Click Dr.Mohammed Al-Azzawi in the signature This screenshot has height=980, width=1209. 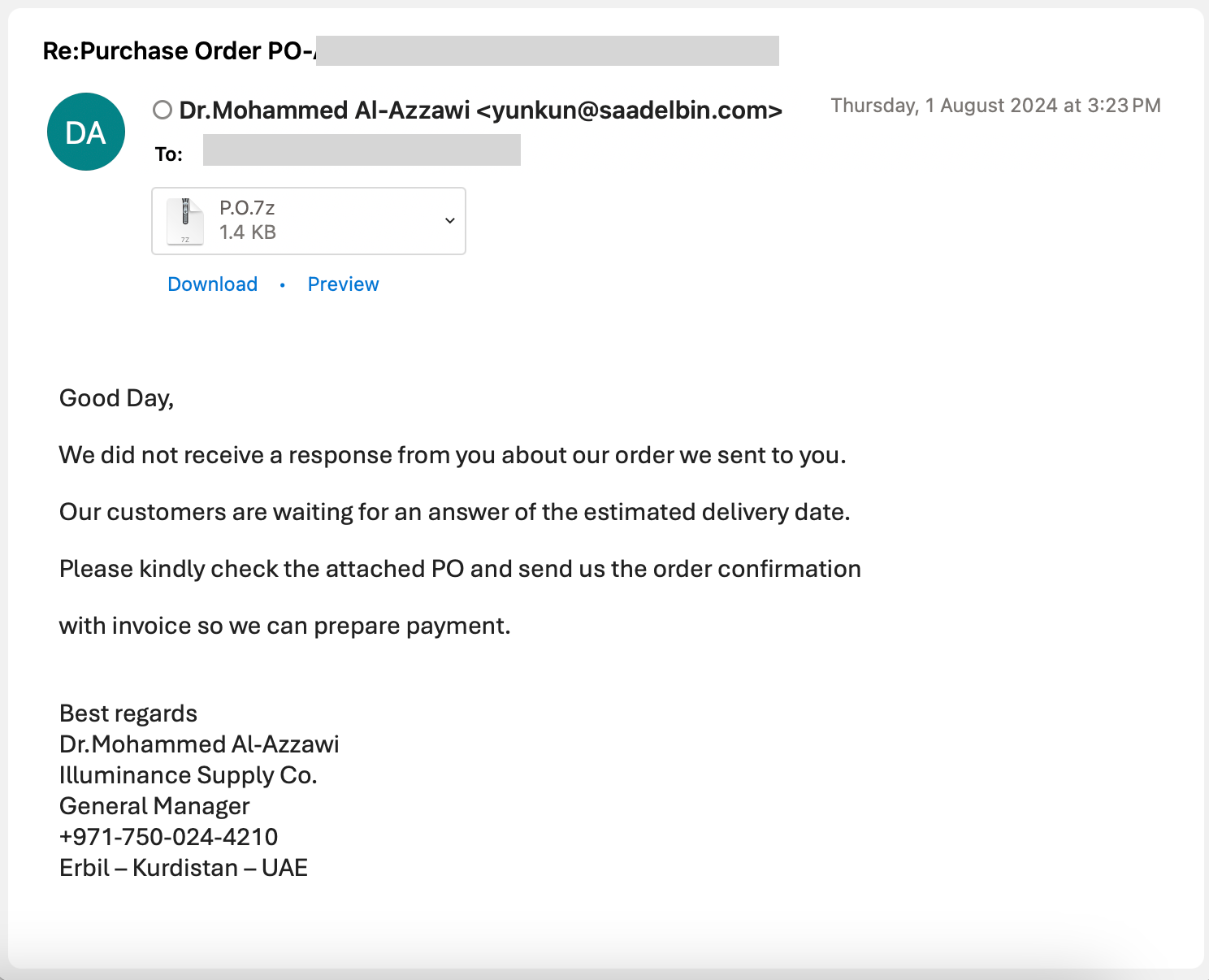point(199,744)
